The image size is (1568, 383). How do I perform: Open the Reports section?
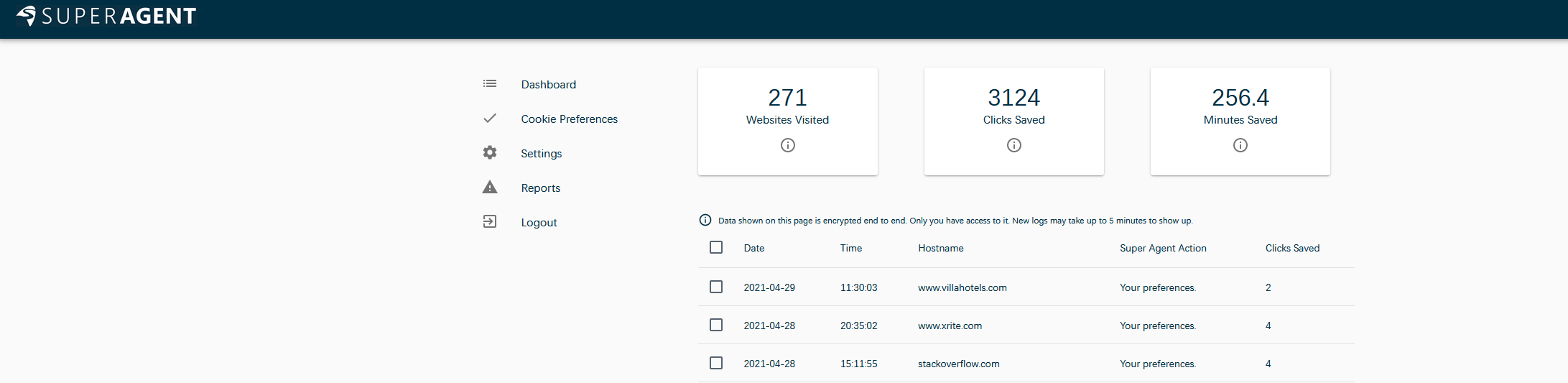(541, 188)
